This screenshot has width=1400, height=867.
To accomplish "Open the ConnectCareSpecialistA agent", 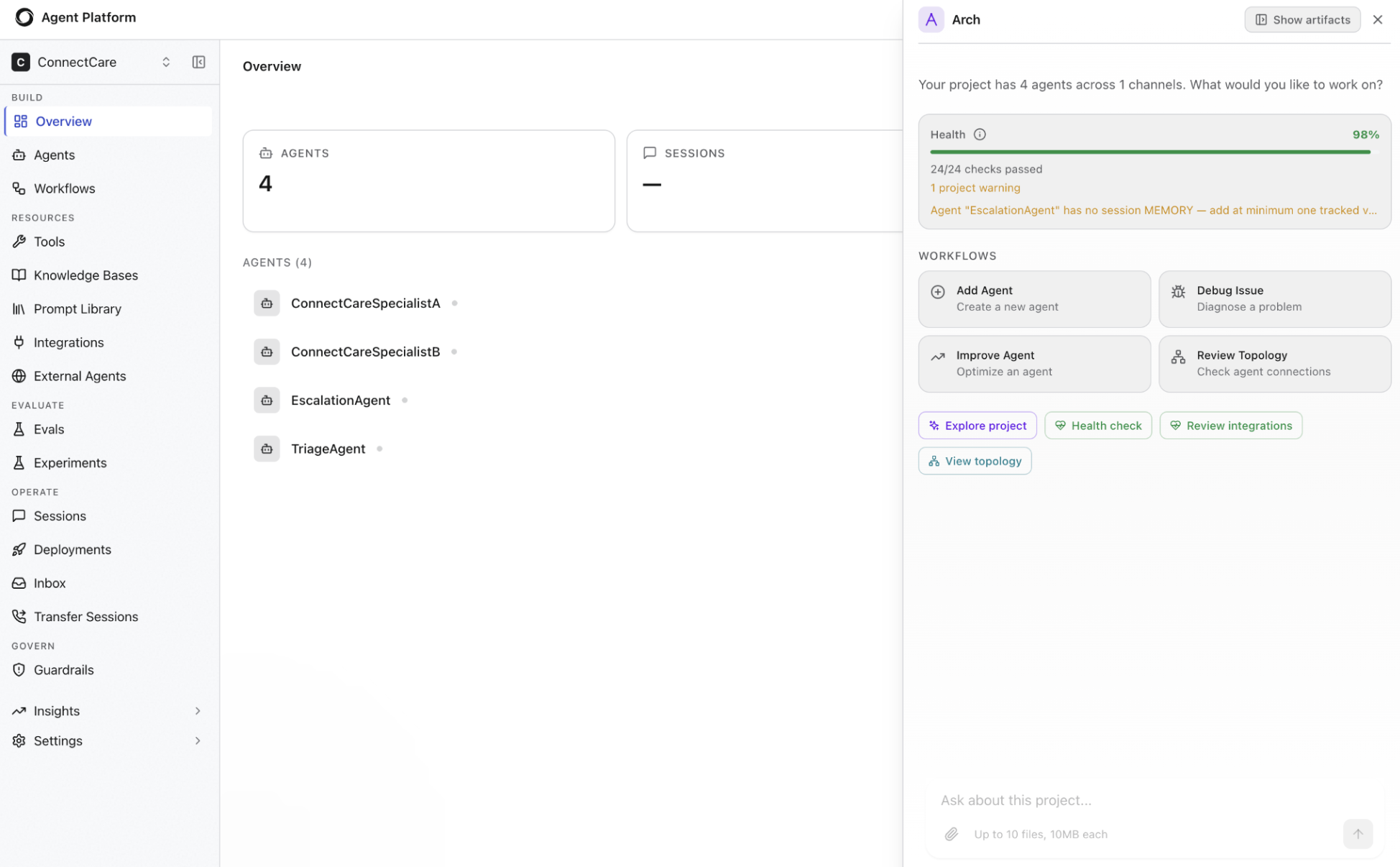I will 365,303.
